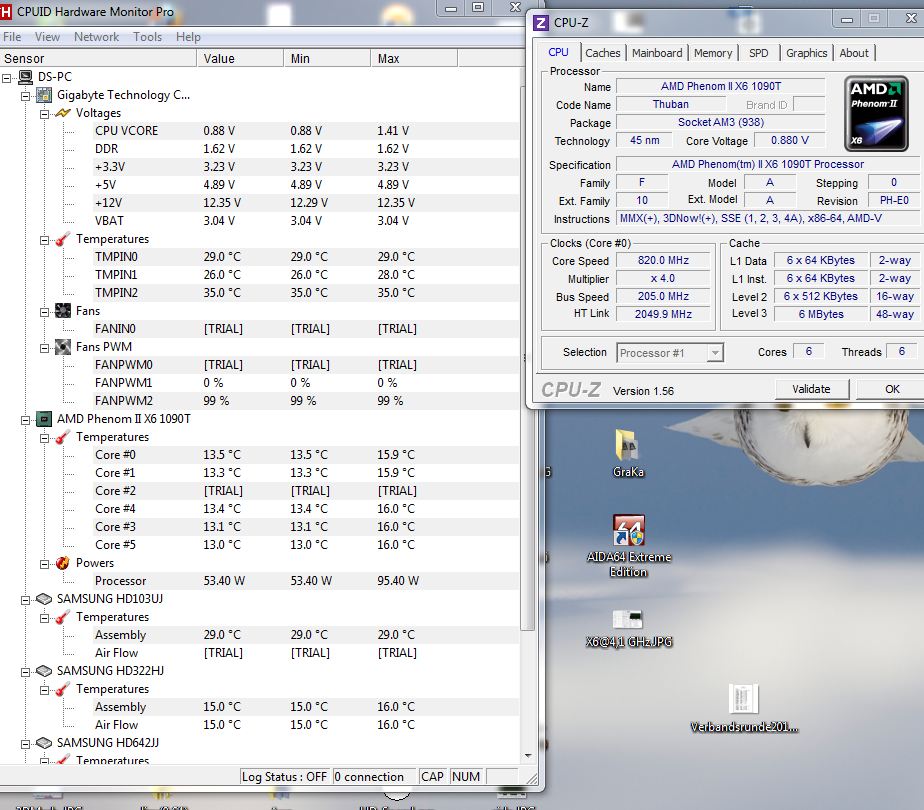This screenshot has height=810, width=924.
Task: Collapse the Fans PWM tree node
Action: tap(44, 348)
